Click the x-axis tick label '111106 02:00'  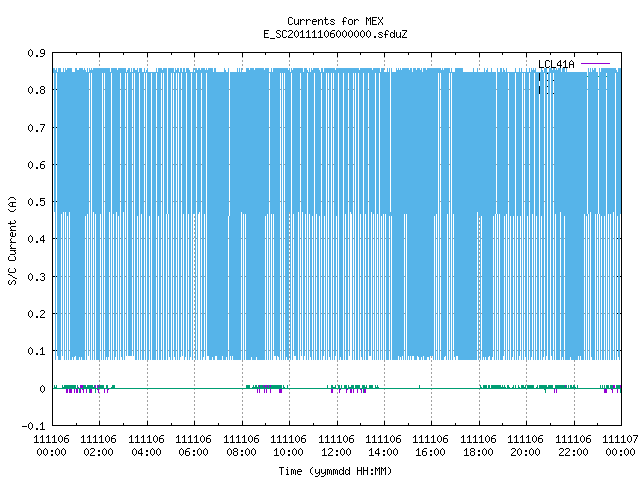98,446
